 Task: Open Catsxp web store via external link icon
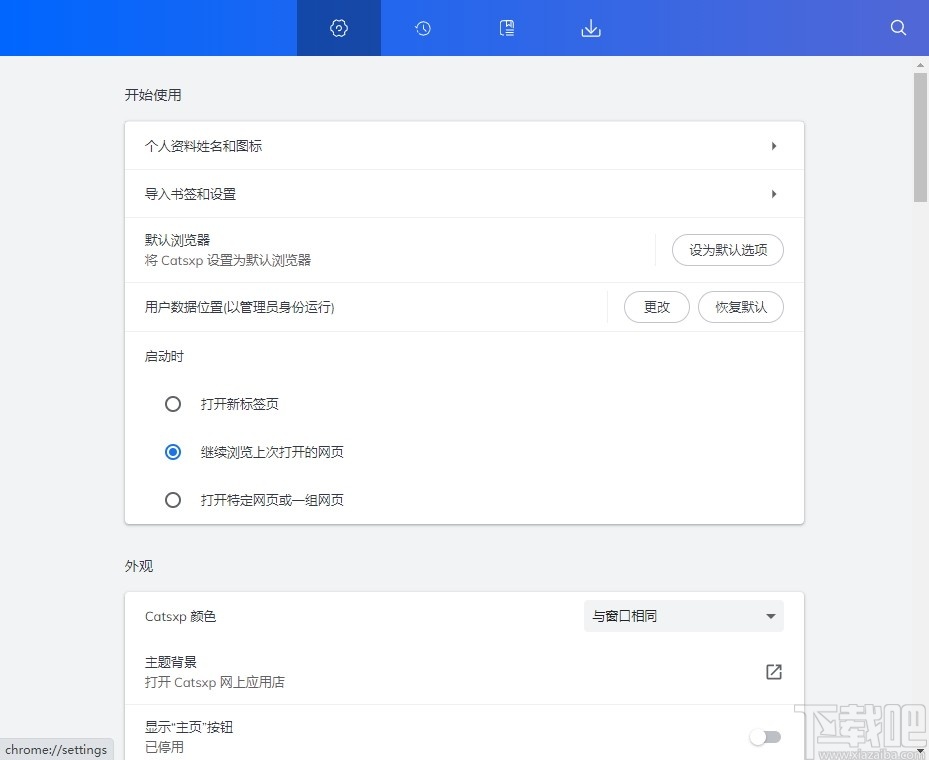773,671
